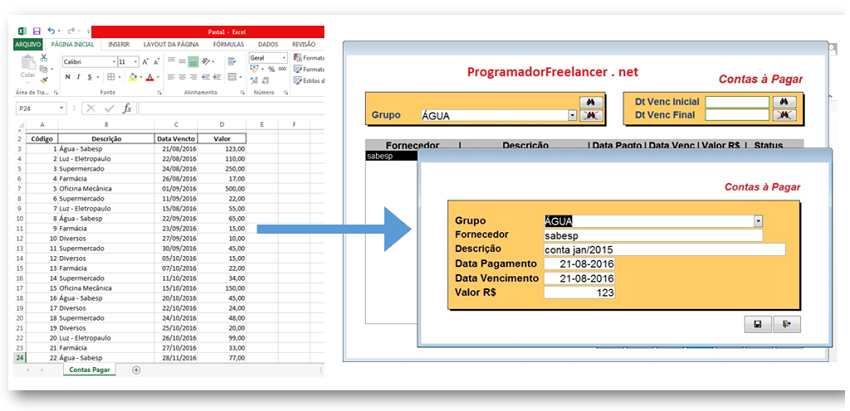Click the binoculars button beside Dt Venc Inicial

click(784, 102)
